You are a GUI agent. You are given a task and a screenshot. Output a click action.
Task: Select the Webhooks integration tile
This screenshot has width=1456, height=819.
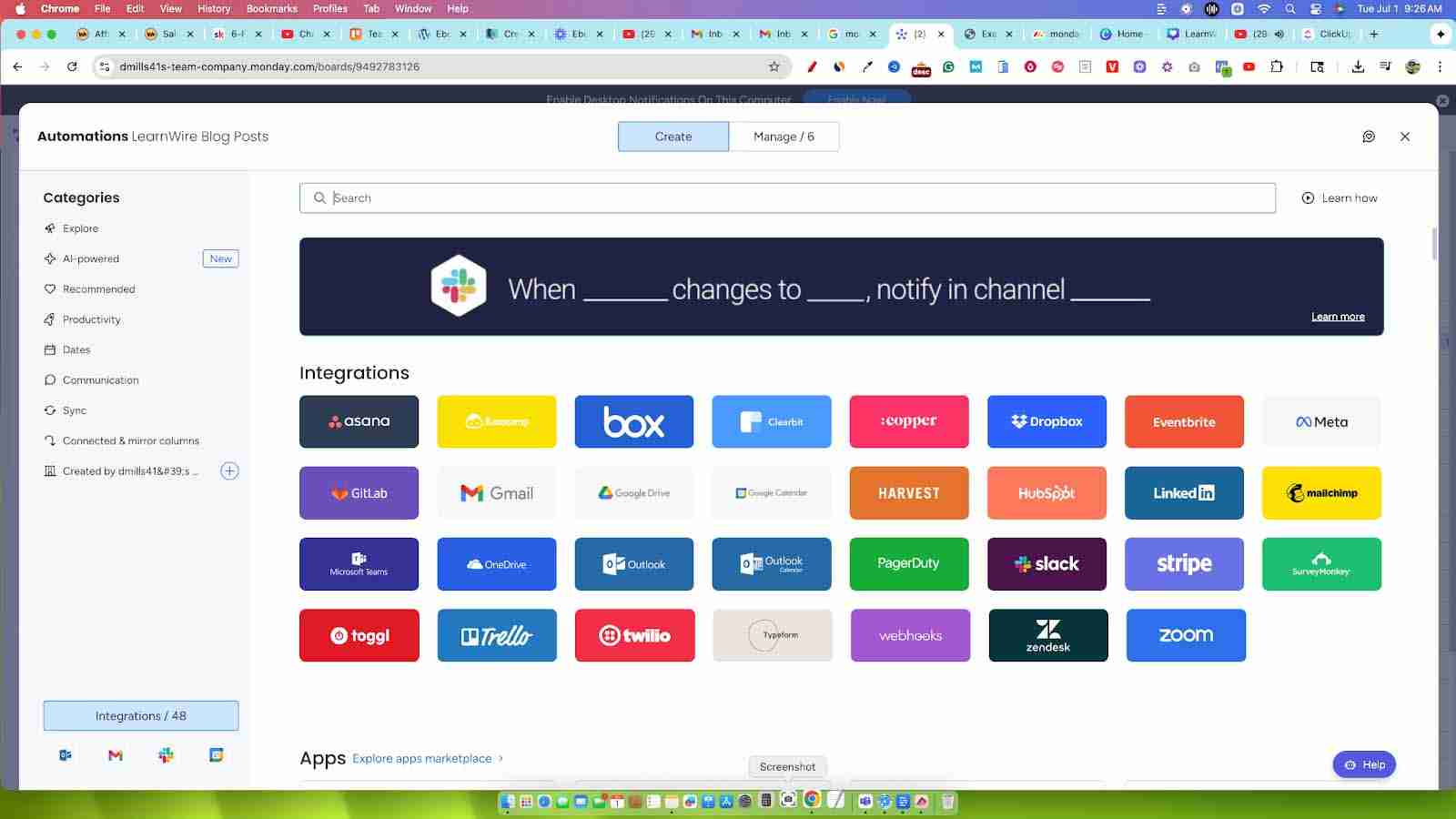909,635
